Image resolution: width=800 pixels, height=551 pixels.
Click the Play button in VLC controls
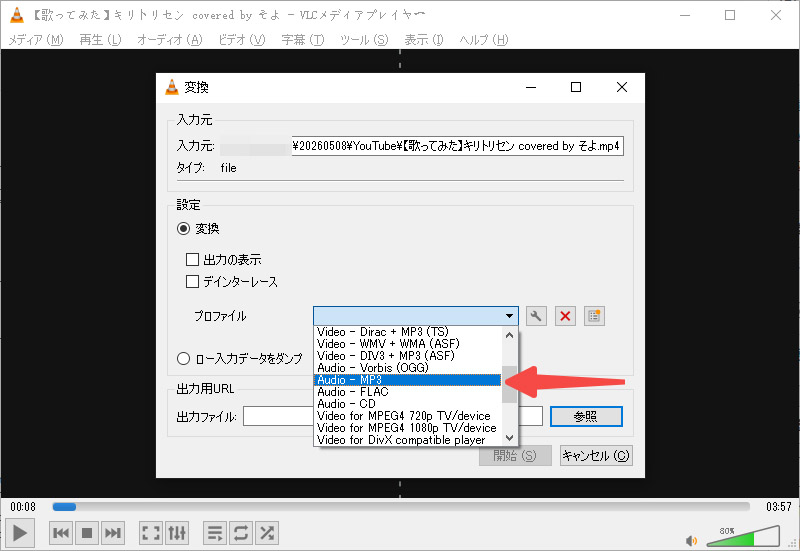point(20,533)
